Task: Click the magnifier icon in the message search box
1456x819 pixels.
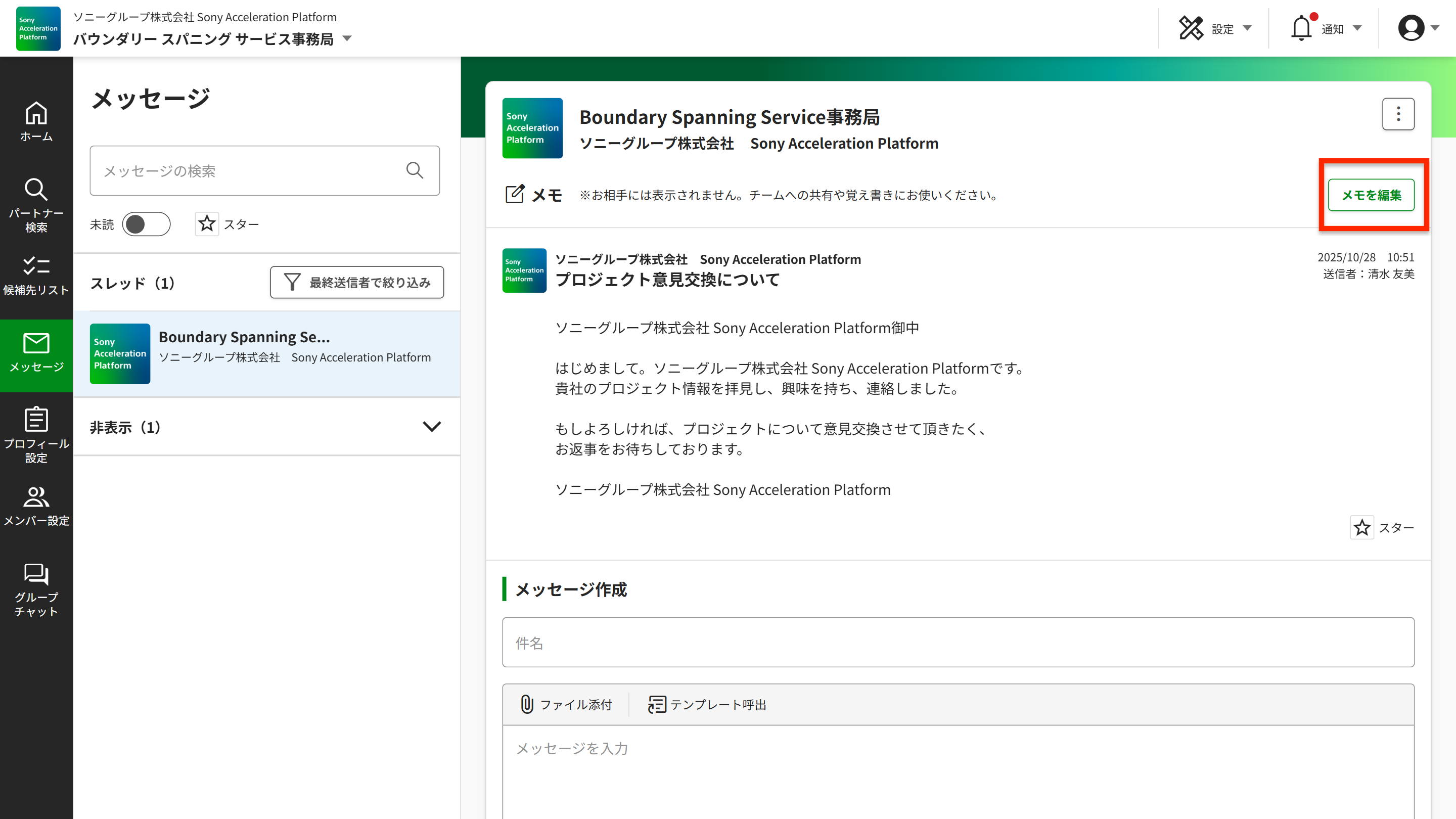Action: pyautogui.click(x=415, y=170)
